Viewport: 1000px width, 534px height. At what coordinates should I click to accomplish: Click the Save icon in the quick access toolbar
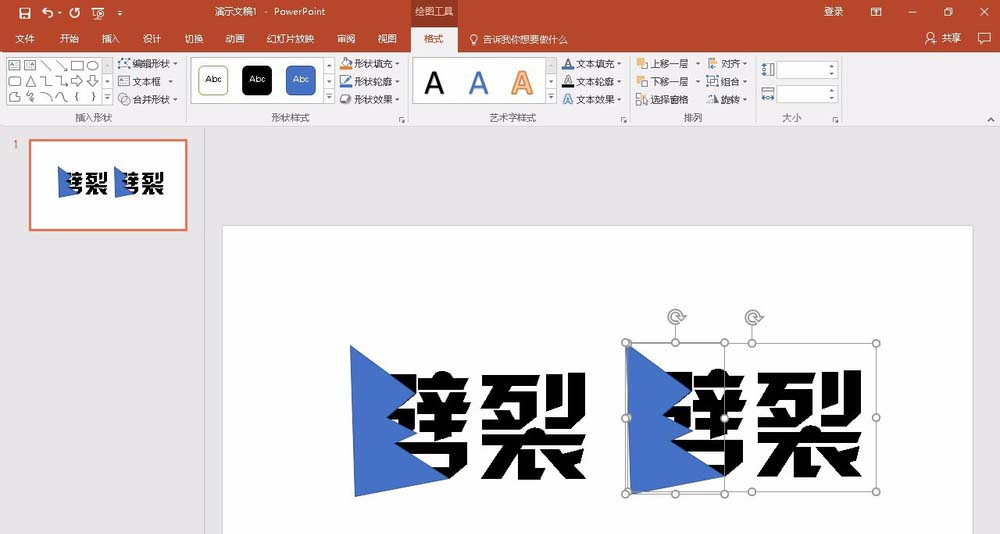click(25, 13)
